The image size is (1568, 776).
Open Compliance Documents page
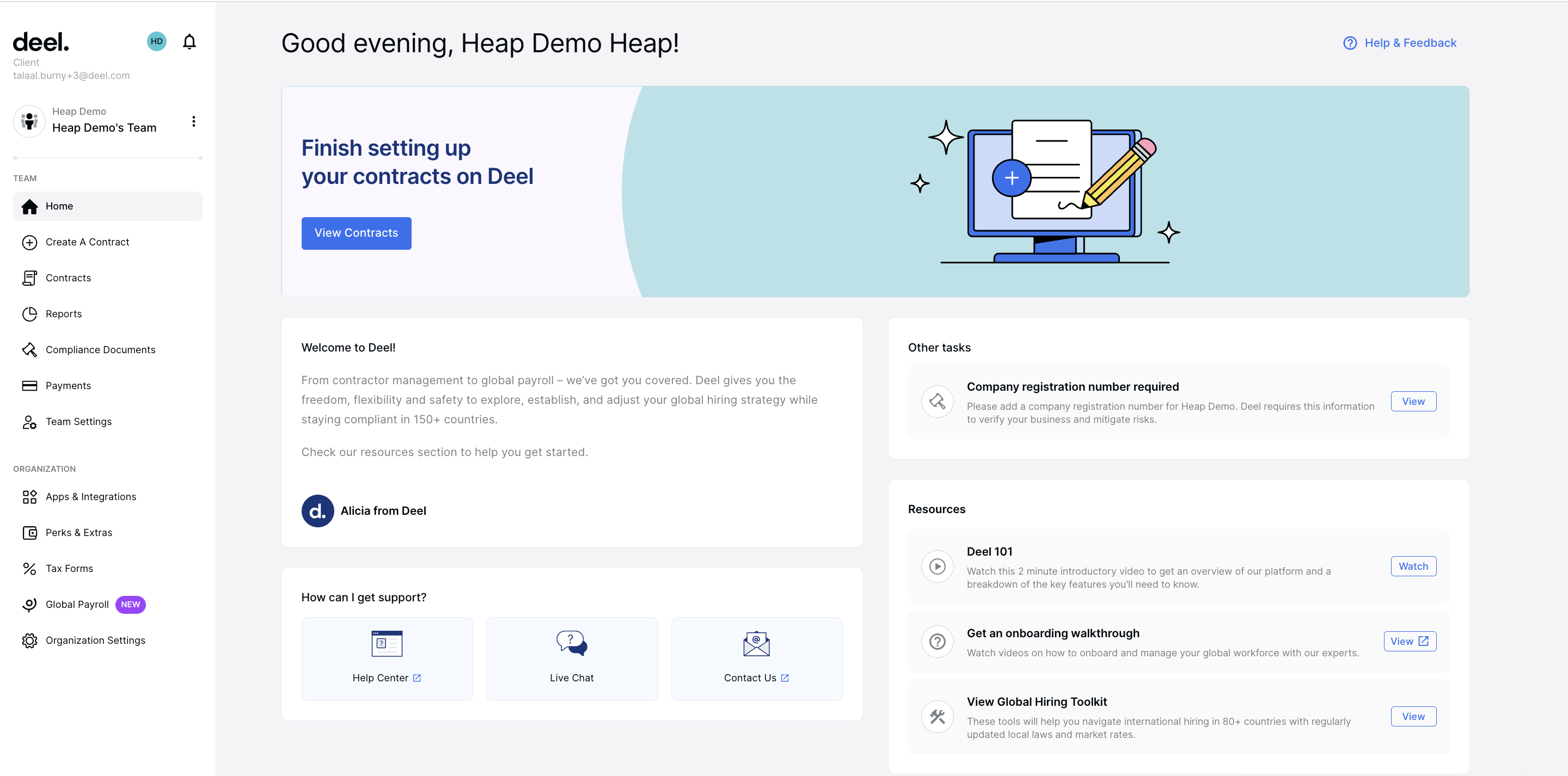[x=100, y=350]
